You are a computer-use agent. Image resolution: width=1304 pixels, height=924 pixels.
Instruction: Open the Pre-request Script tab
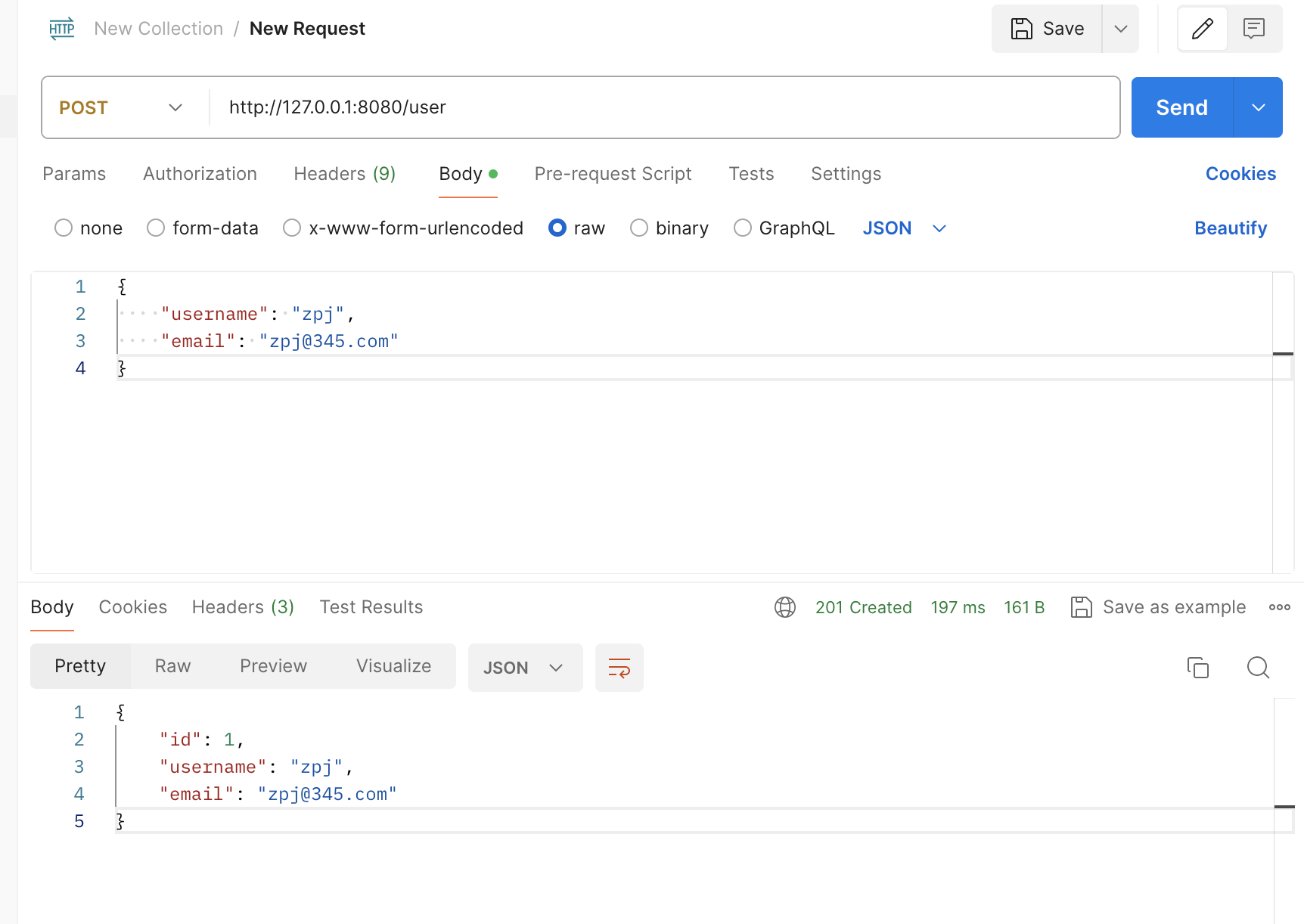613,174
